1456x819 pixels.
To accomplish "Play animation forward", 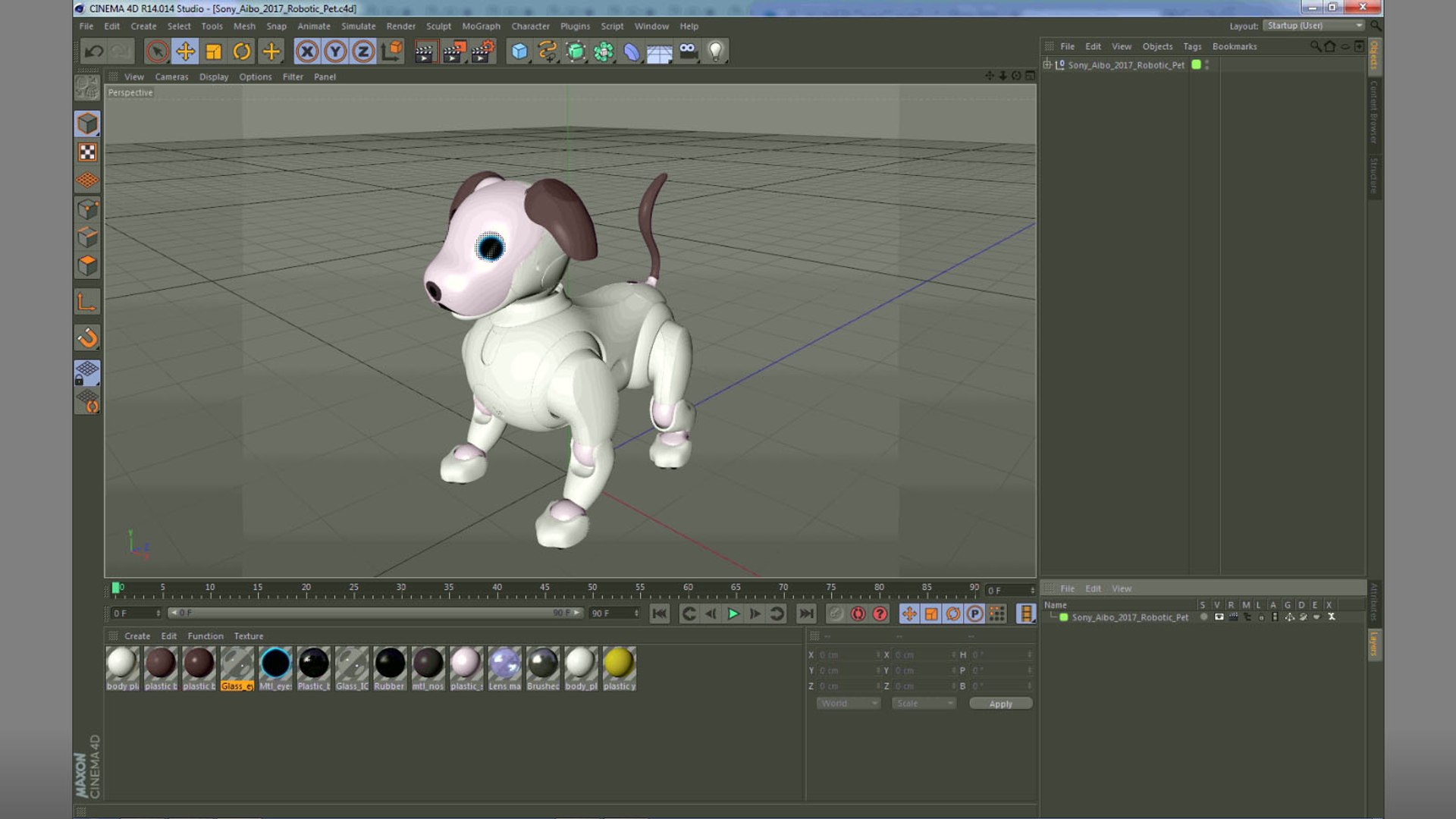I will tap(733, 613).
